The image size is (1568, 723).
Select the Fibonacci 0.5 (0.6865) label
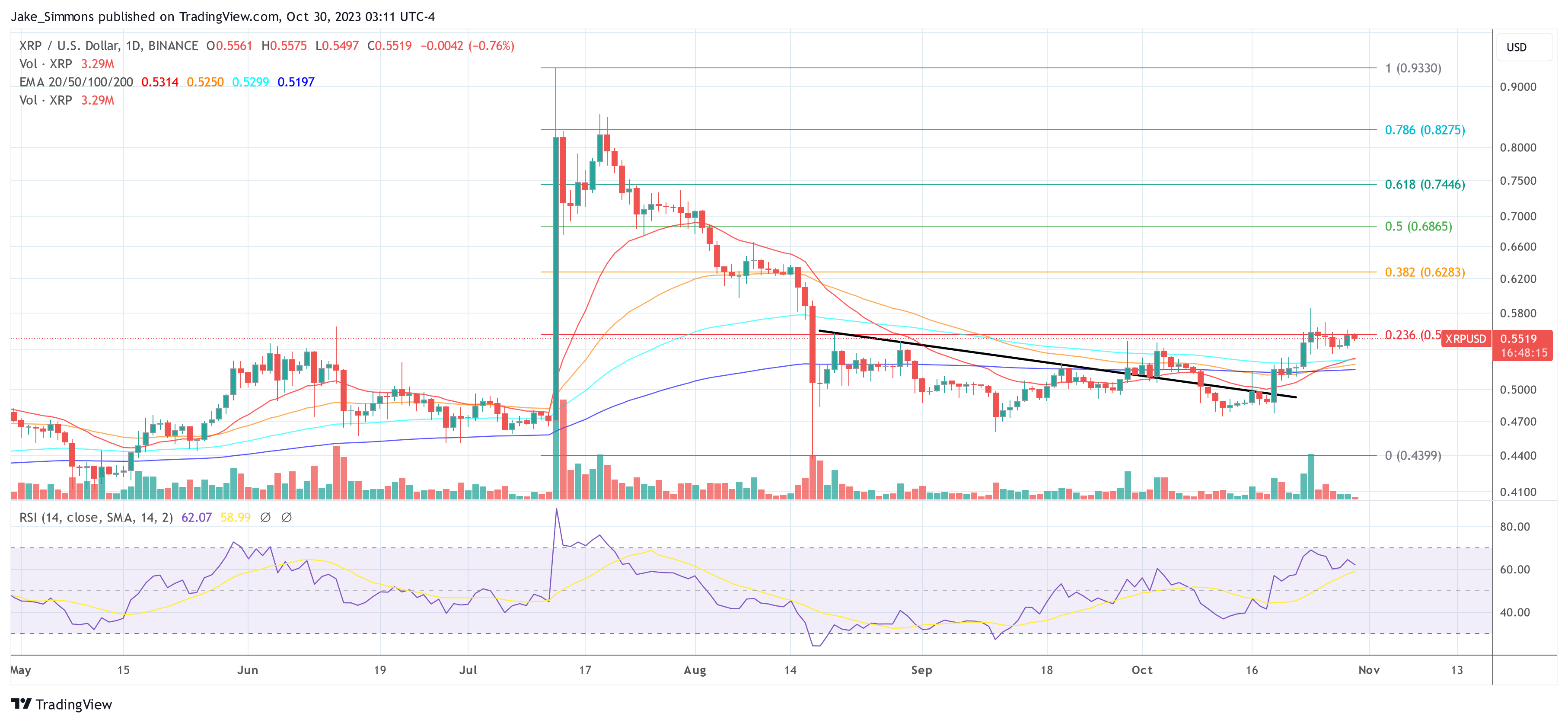click(x=1418, y=226)
